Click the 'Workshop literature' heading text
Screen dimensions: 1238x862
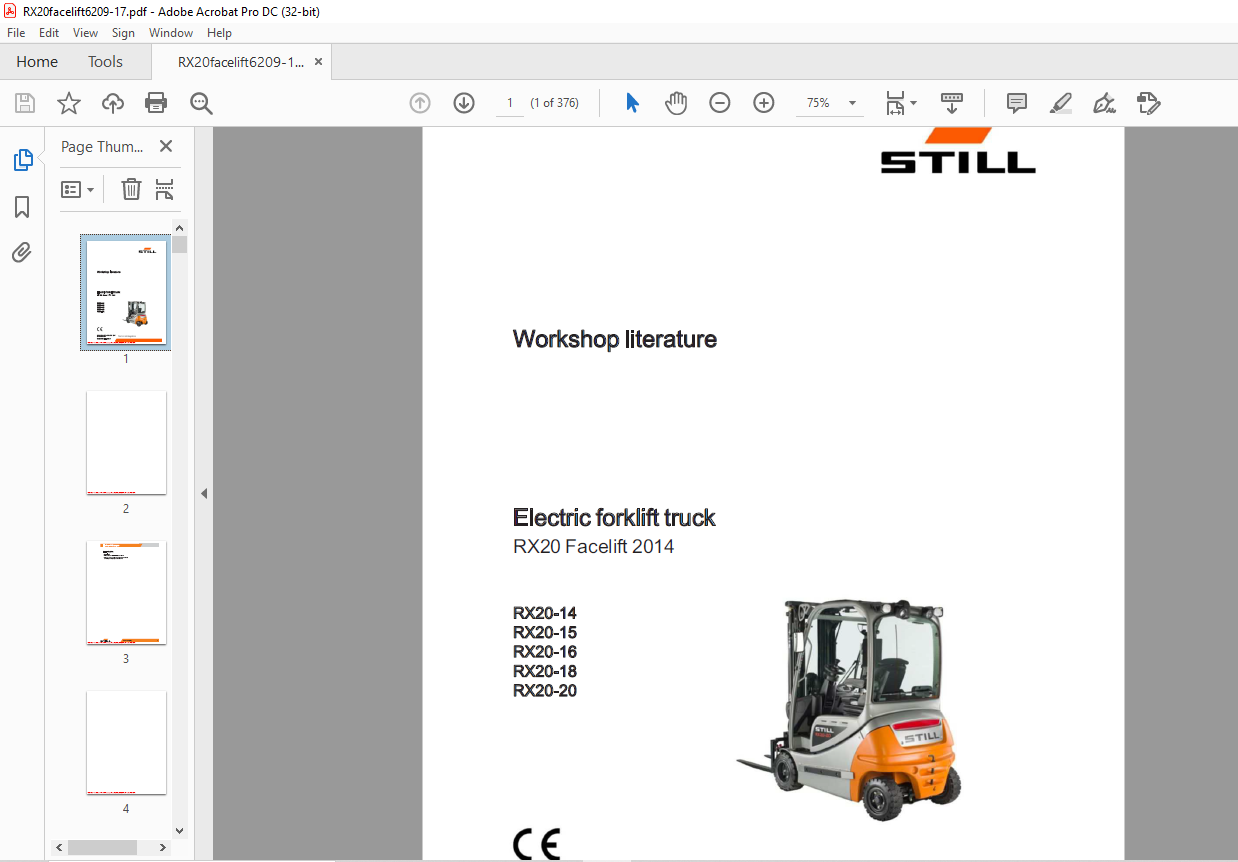(615, 340)
